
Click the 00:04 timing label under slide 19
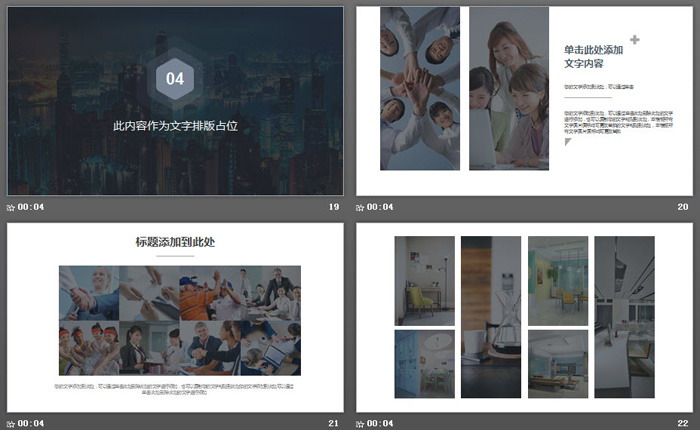(31, 207)
